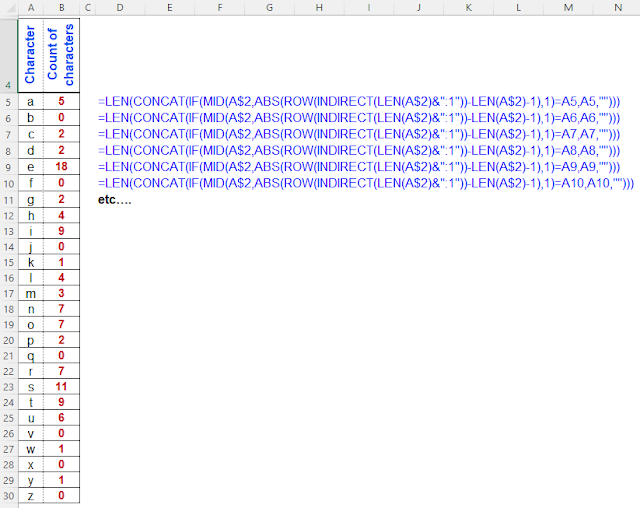Select cell containing letter 'd'
Image resolution: width=640 pixels, height=508 pixels.
point(31,150)
